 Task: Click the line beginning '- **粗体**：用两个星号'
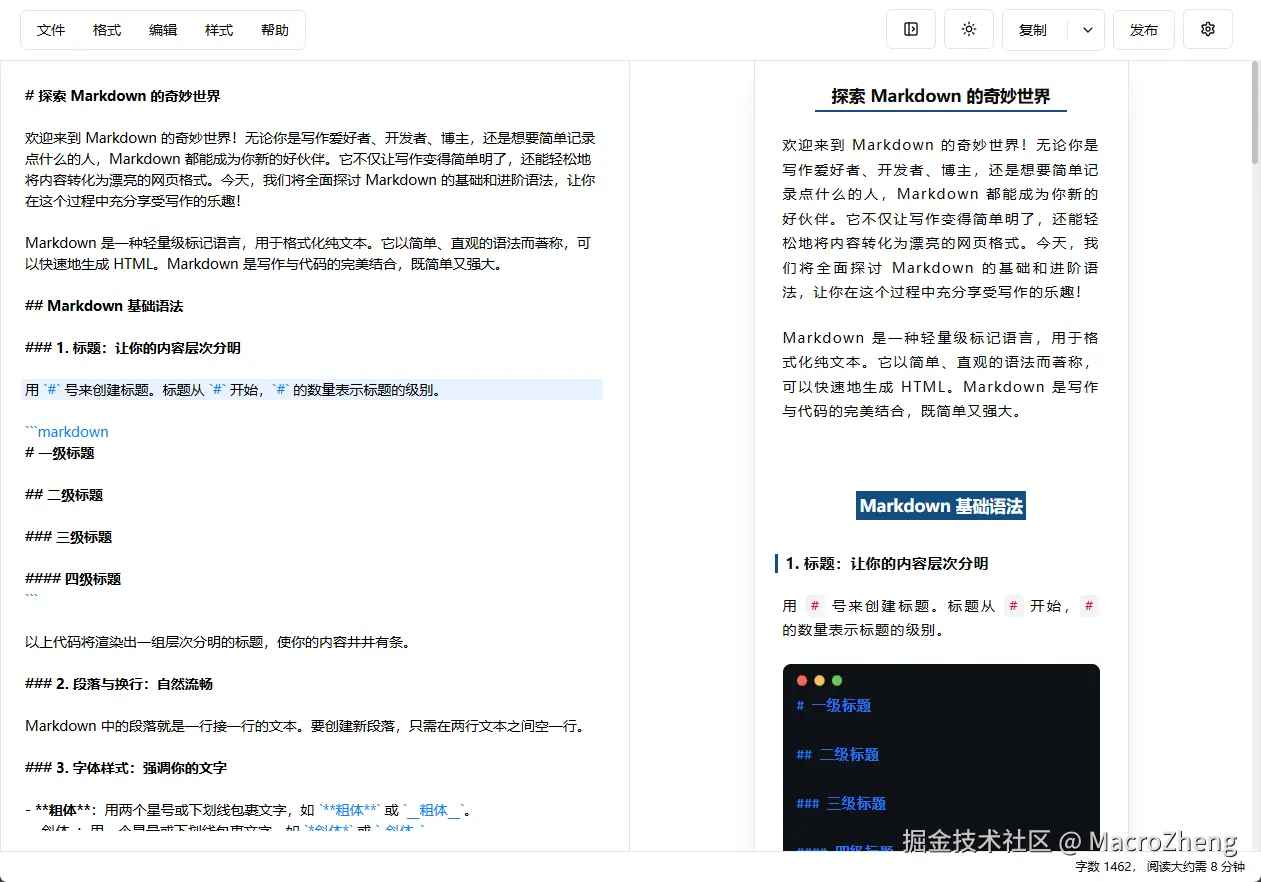[x=249, y=810]
